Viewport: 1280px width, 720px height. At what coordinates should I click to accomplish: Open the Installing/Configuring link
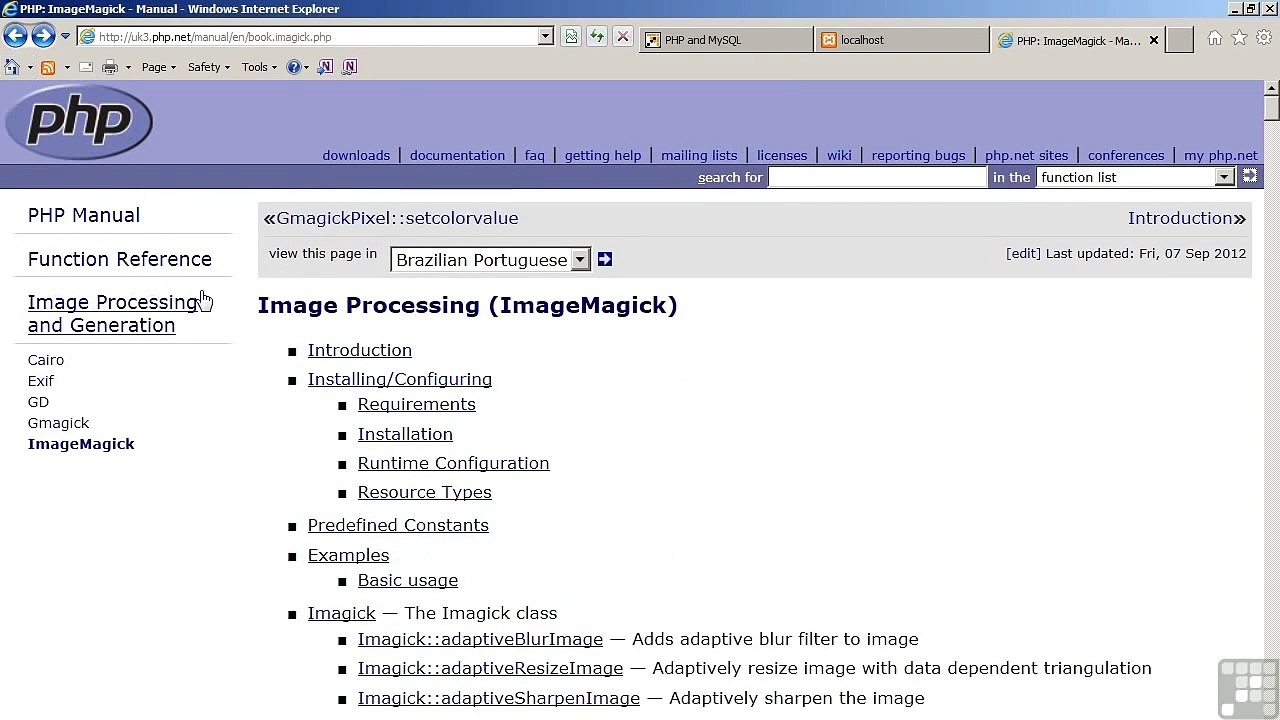tap(400, 379)
